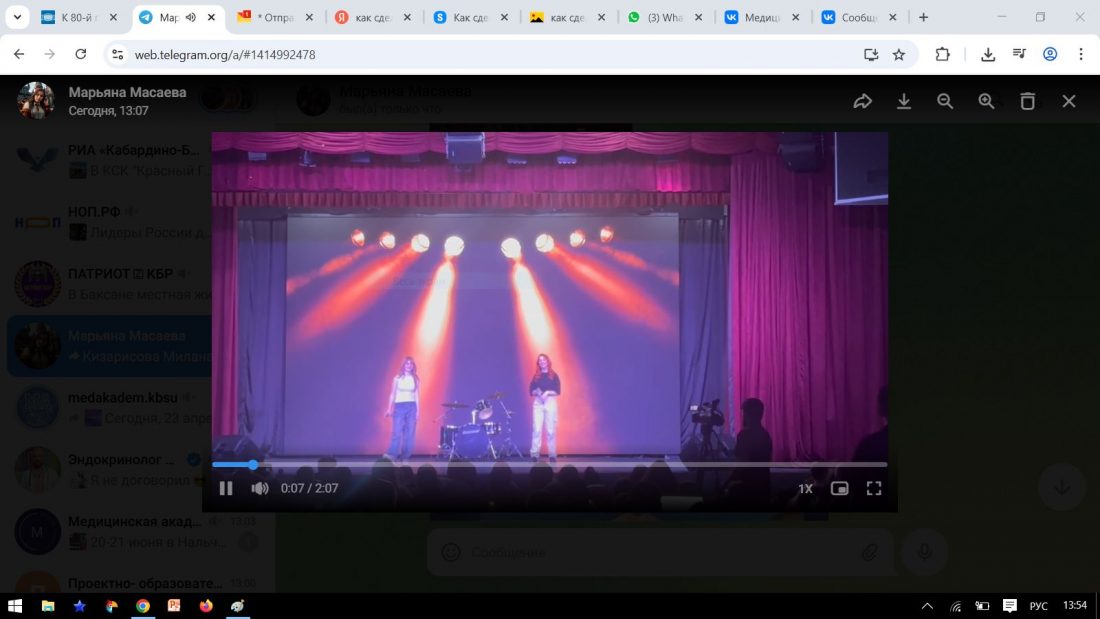Mute the video volume
The image size is (1100, 619).
point(260,488)
